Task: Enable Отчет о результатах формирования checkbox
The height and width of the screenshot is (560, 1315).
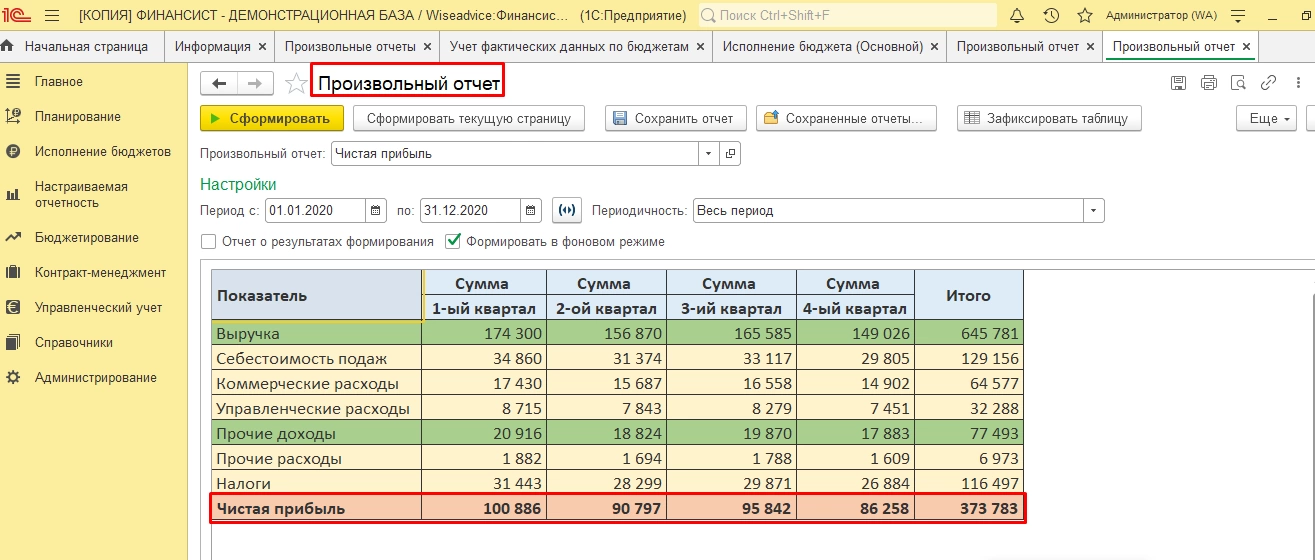Action: coord(209,242)
